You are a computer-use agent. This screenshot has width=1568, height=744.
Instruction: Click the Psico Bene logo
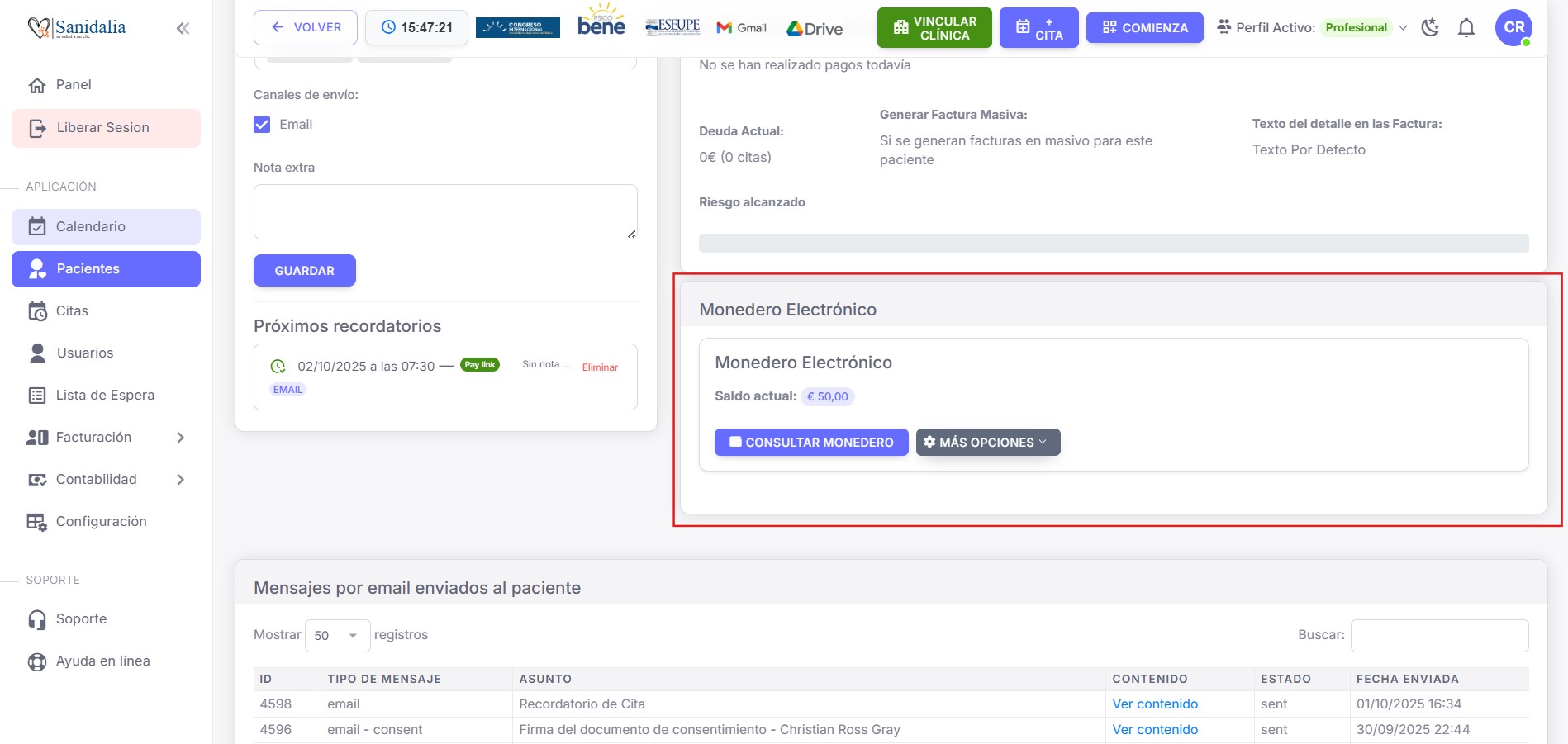point(601,22)
